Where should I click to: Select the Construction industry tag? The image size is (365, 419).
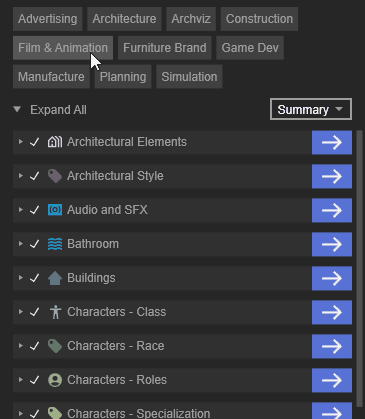click(x=259, y=19)
